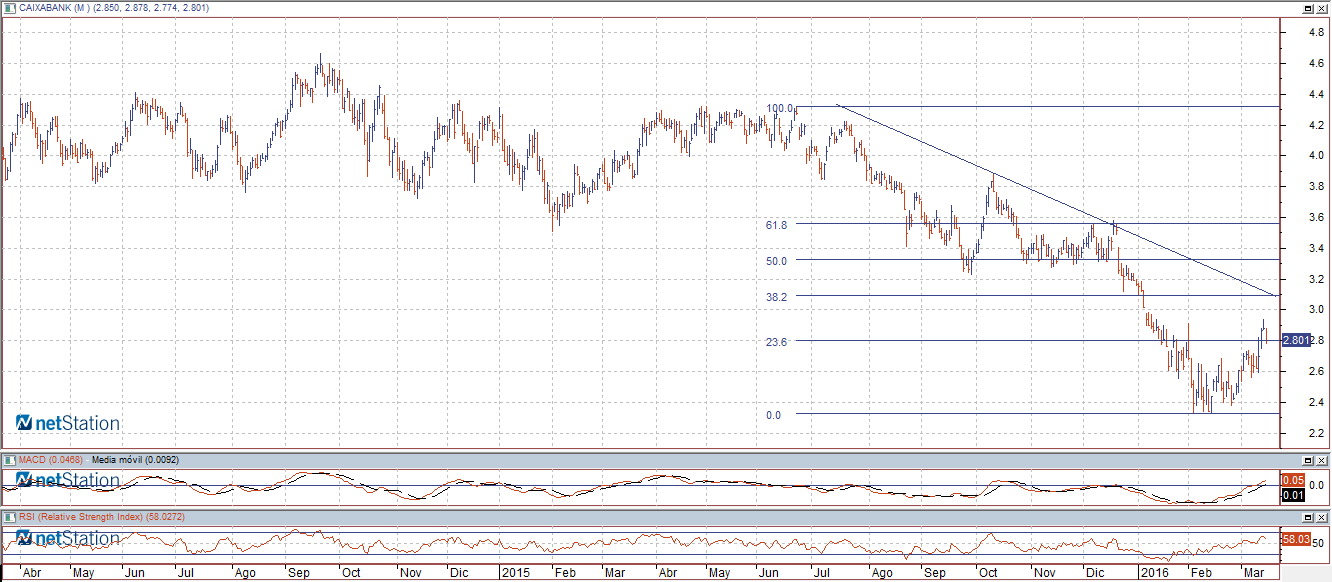Image resolution: width=1332 pixels, height=582 pixels.
Task: Click the 23.6 Fibonacci retracement label
Action: click(776, 342)
